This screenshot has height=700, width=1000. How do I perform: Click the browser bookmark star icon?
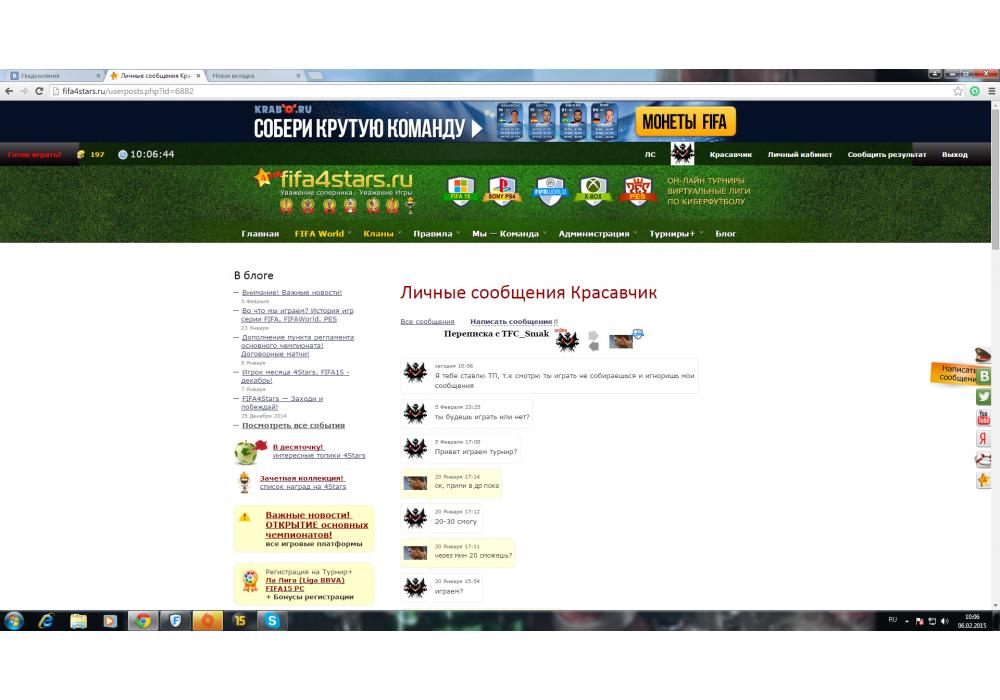958,91
